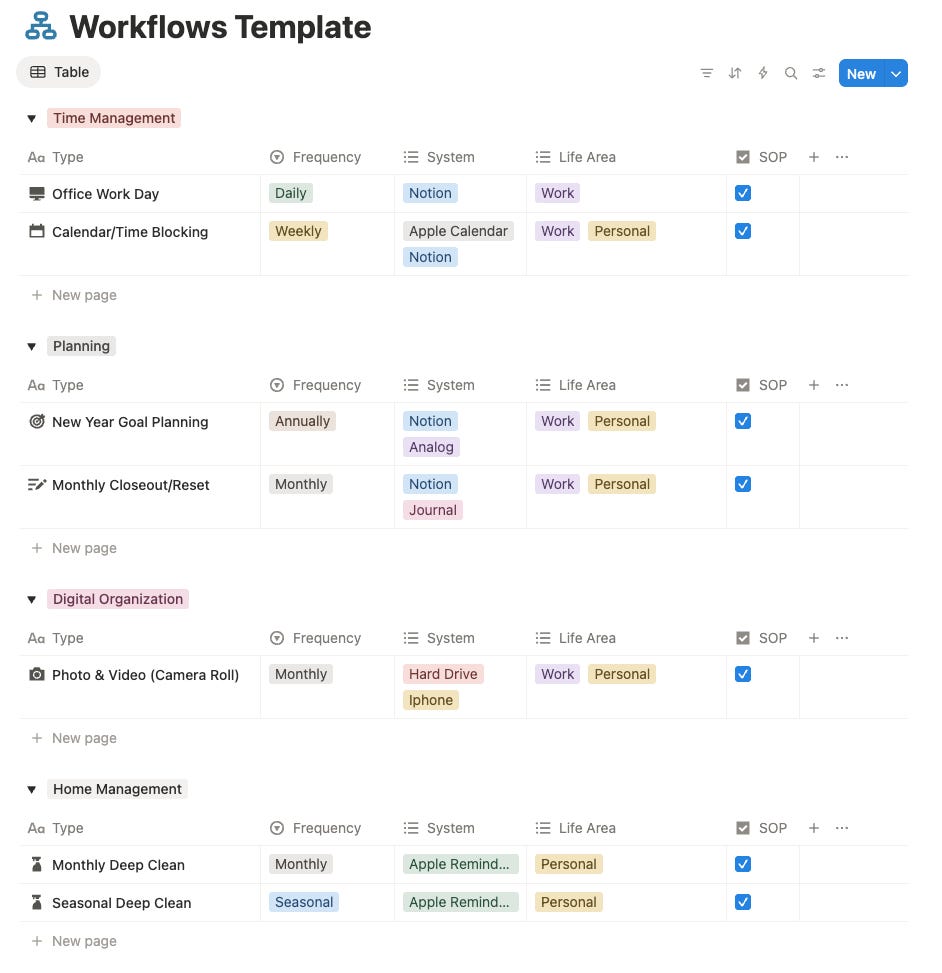
Task: Add a property in Home Management group
Action: (x=814, y=828)
